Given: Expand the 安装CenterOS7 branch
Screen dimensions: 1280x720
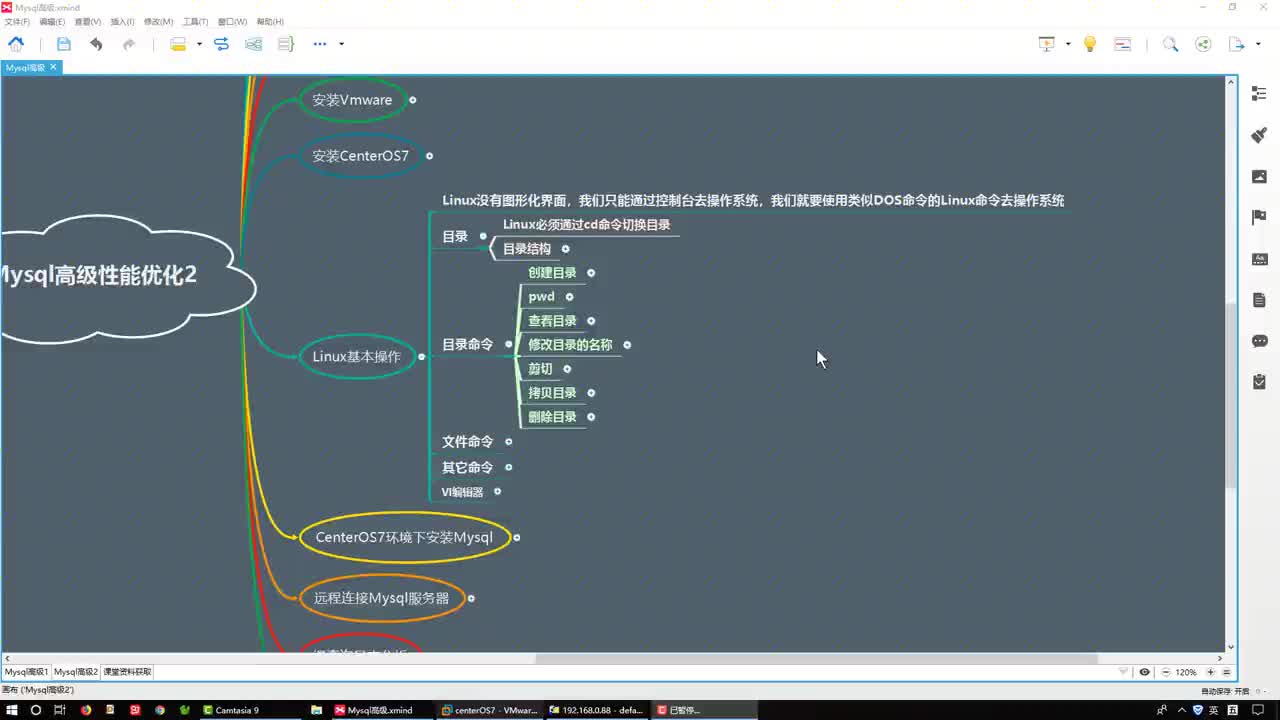Looking at the screenshot, I should [x=429, y=156].
